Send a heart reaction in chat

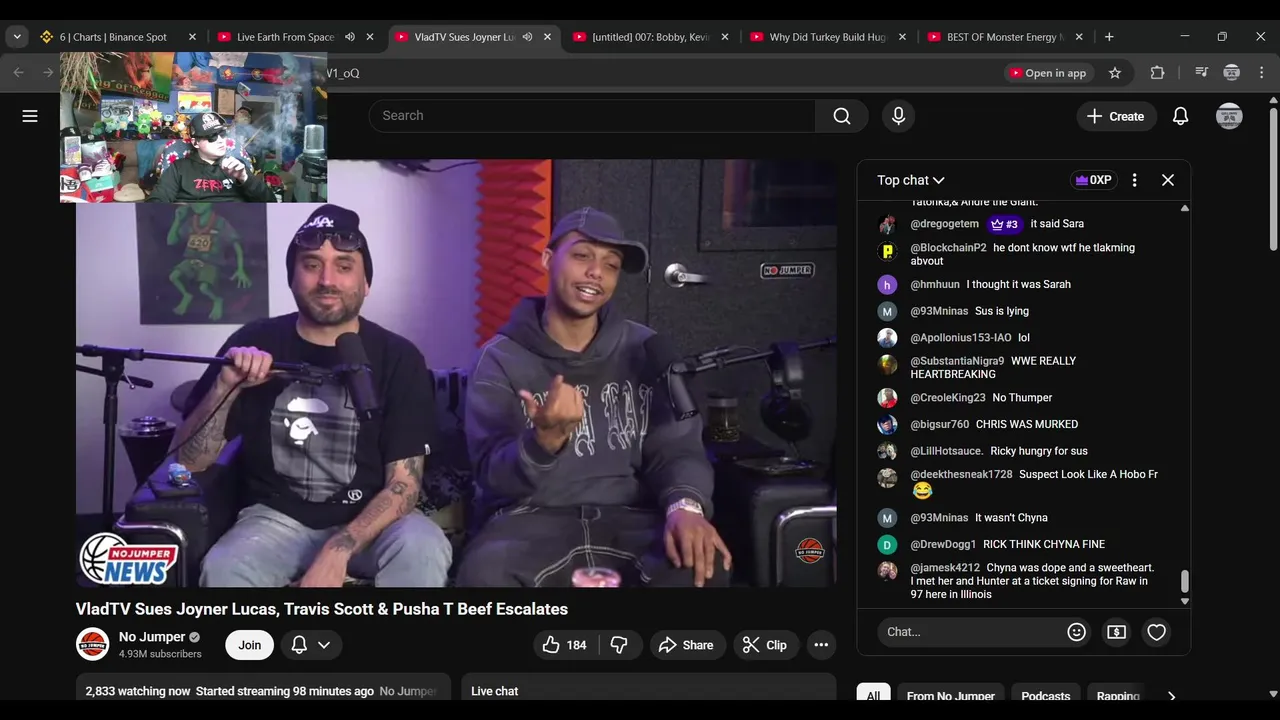tap(1156, 632)
